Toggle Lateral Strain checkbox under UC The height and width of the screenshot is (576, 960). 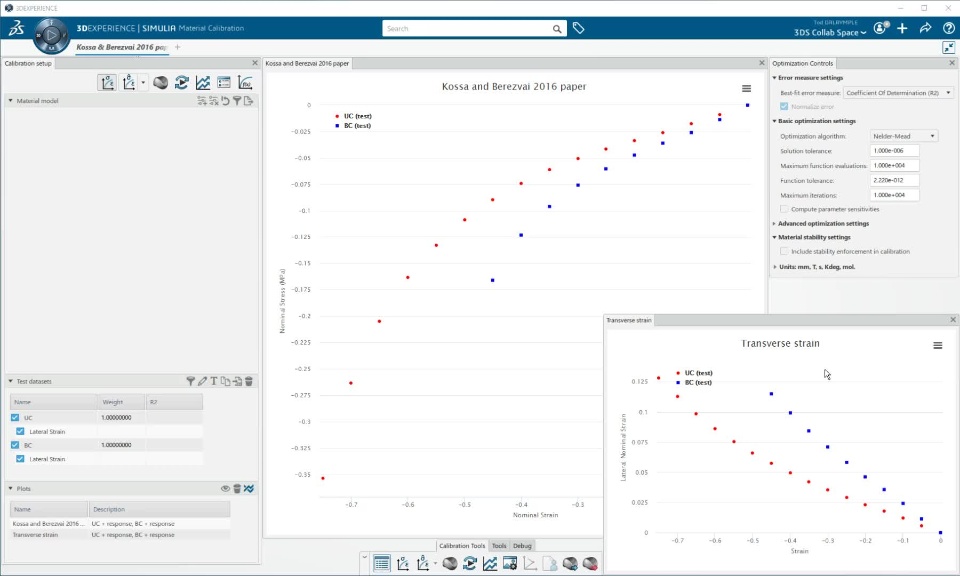[20, 432]
